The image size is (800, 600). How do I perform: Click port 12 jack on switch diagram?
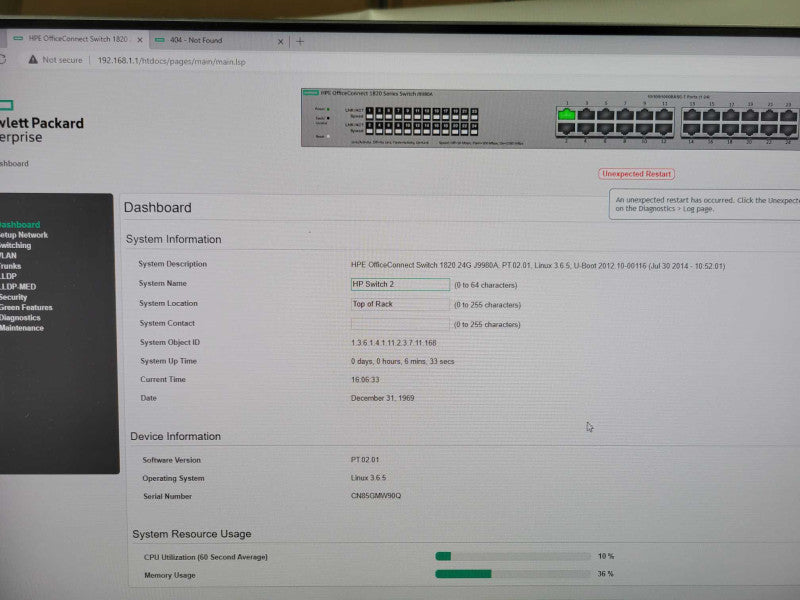click(664, 129)
